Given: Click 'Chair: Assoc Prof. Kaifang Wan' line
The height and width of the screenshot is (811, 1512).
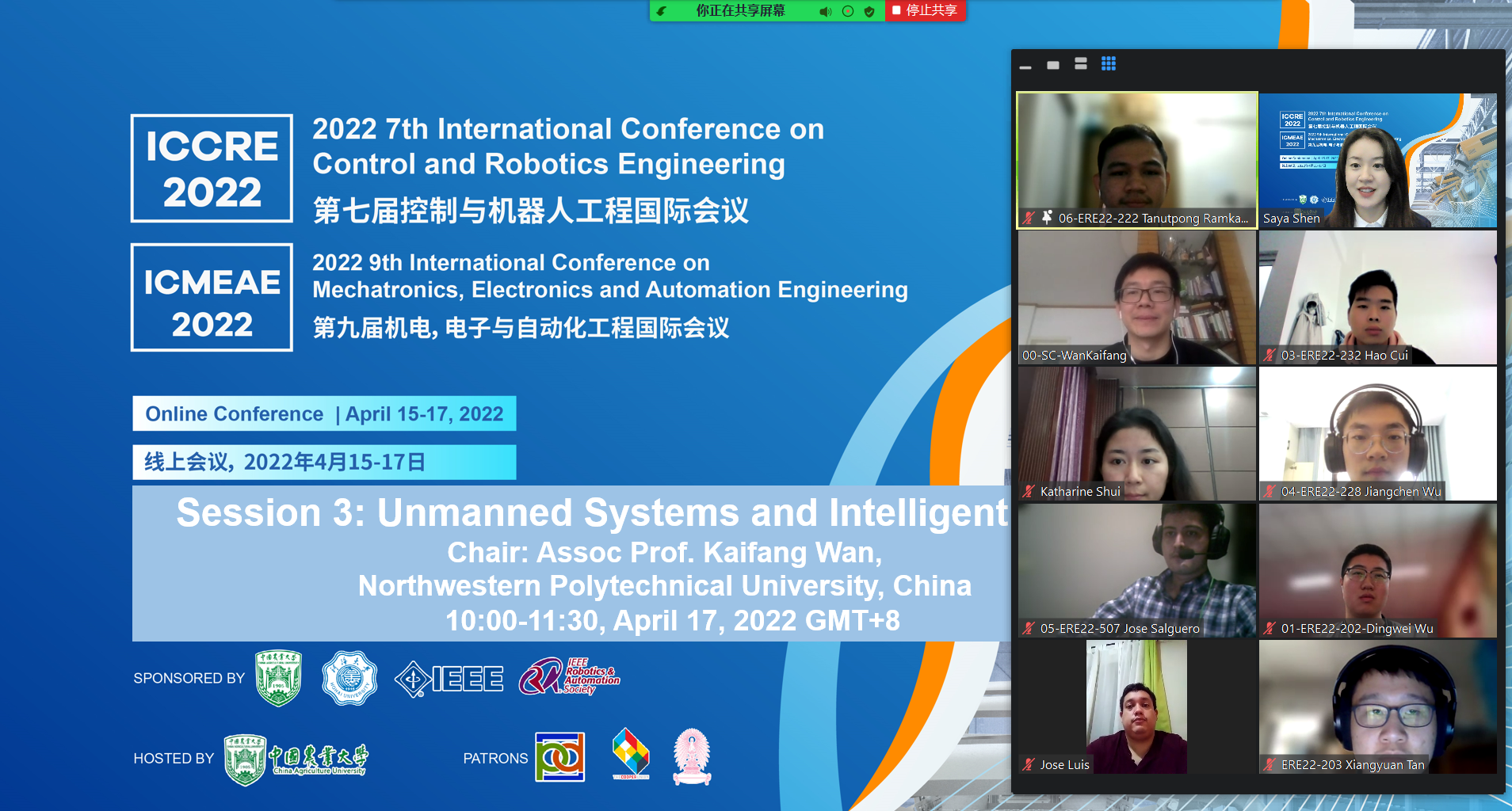Looking at the screenshot, I should pos(665,552).
